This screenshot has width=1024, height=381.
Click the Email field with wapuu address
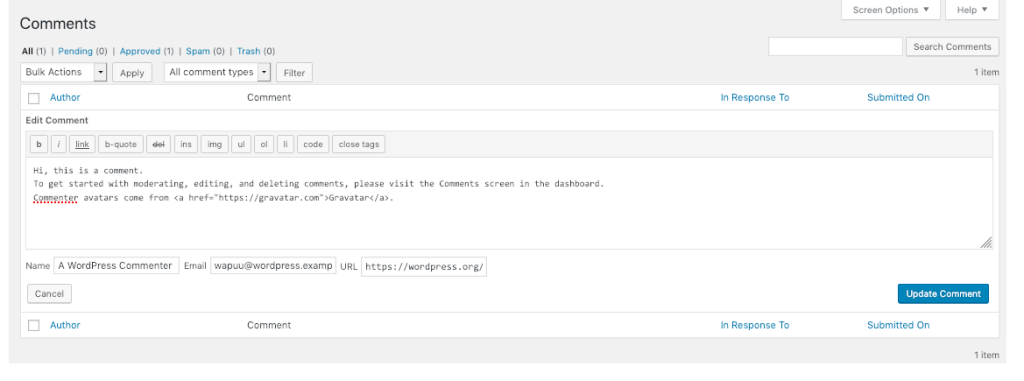point(273,265)
